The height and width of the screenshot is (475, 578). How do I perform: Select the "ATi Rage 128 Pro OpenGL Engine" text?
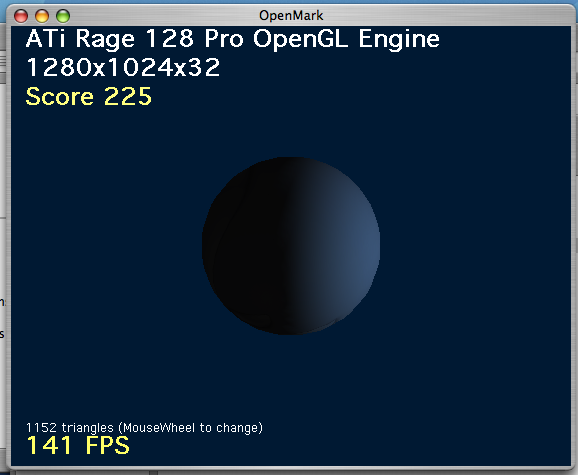pyautogui.click(x=233, y=39)
